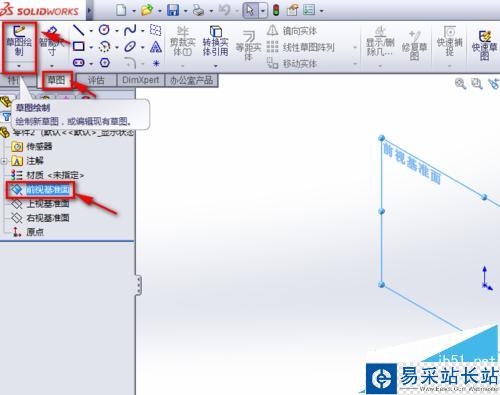Open Circle tool dropdown arrow
The image size is (500, 395).
[x=117, y=31]
